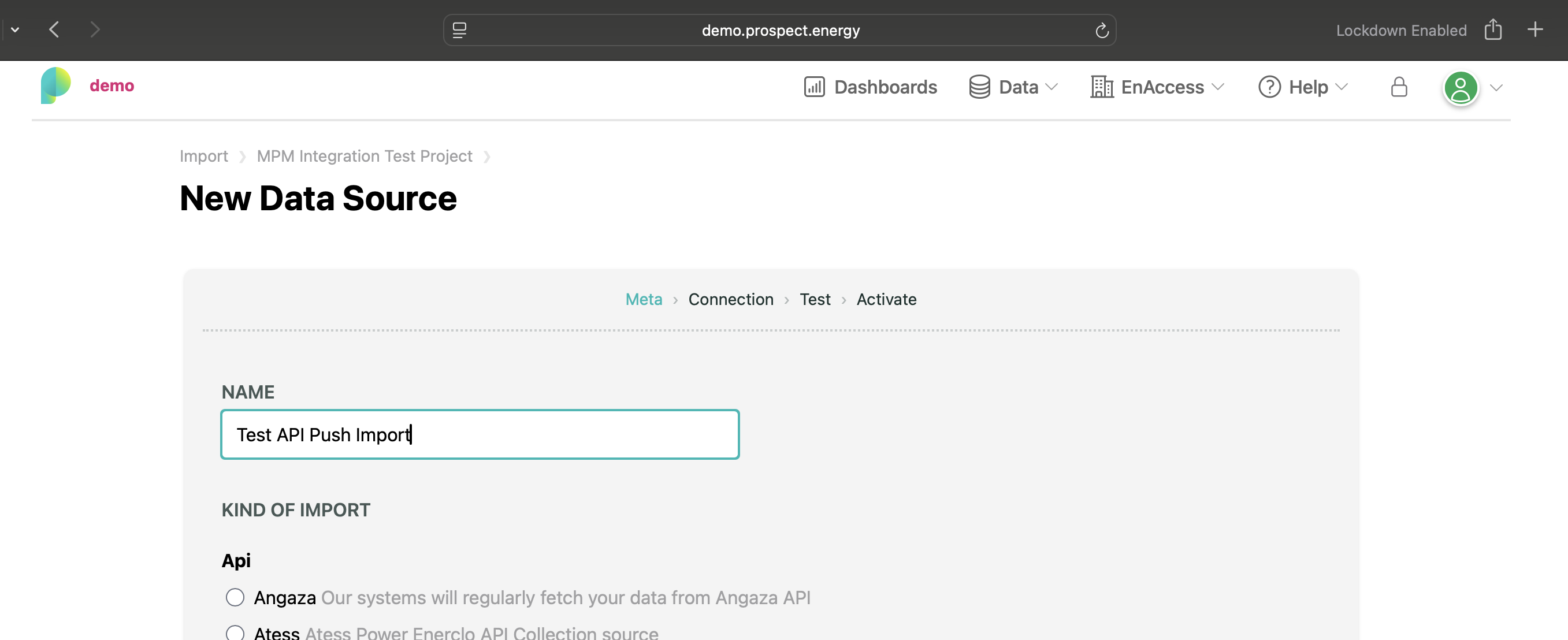
Task: Expand the Help dropdown chevron
Action: (1343, 88)
